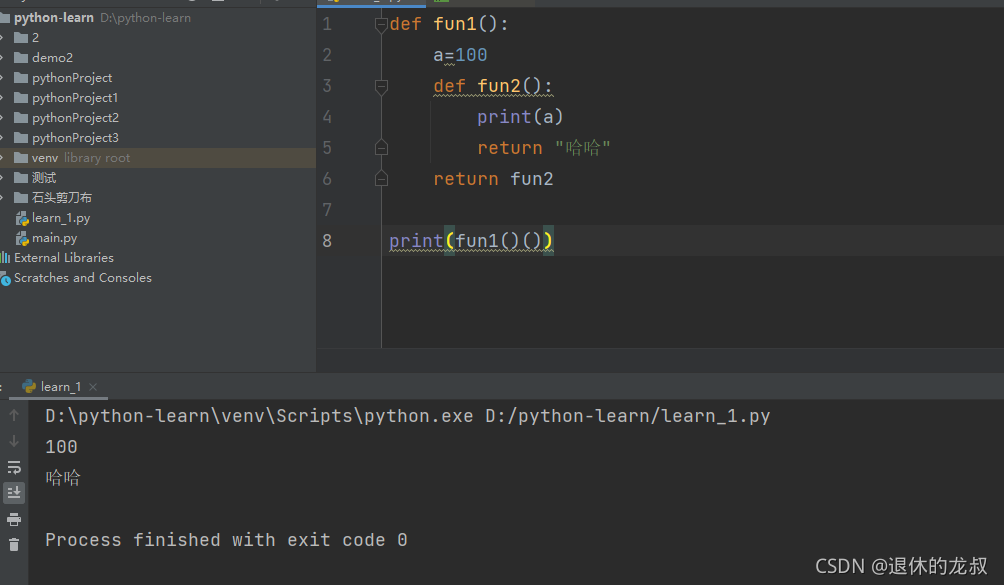Select the pythonProject2 folder
The height and width of the screenshot is (585, 1004).
click(75, 118)
